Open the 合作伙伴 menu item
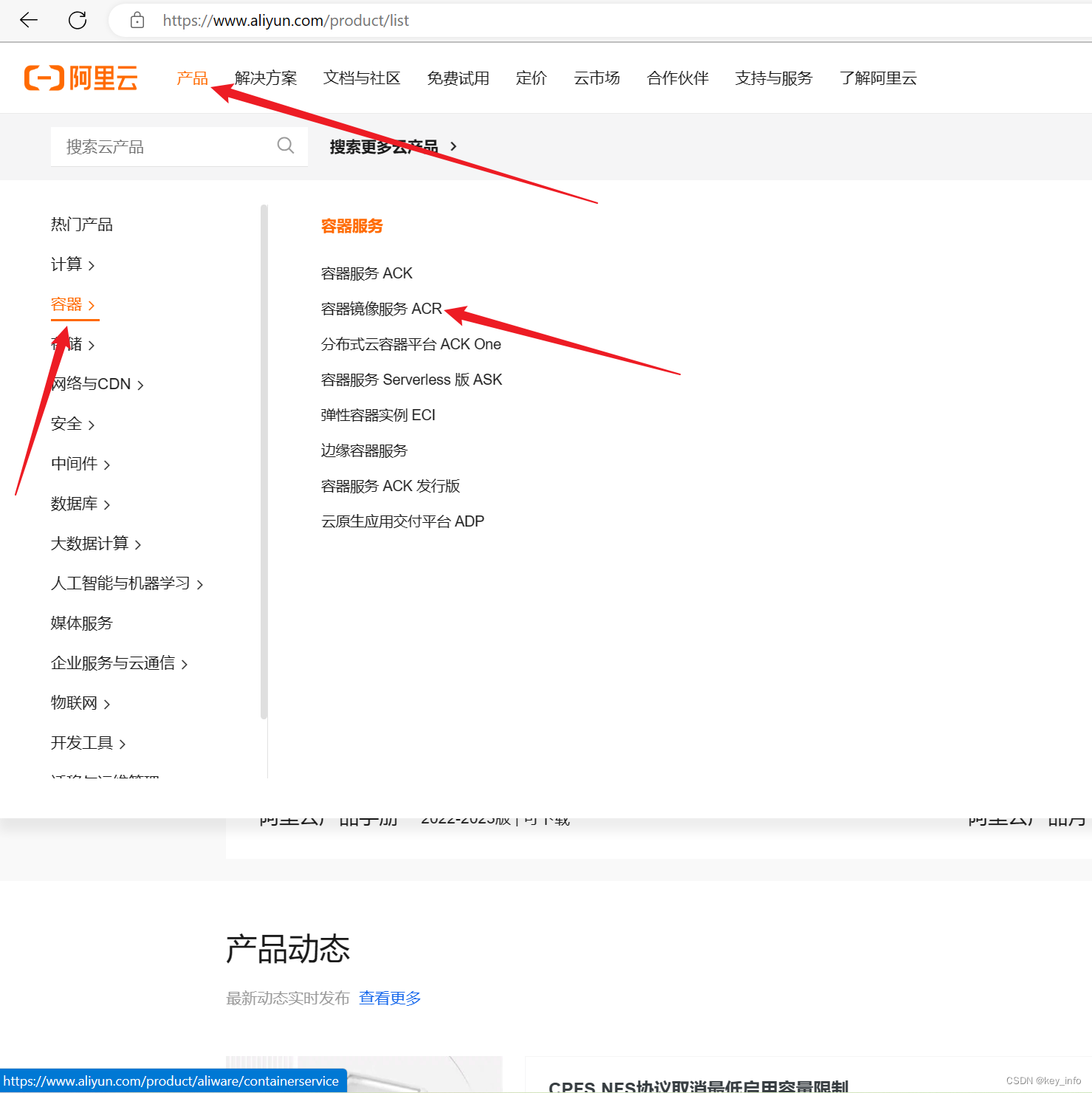The width and height of the screenshot is (1092, 1093). (x=678, y=78)
